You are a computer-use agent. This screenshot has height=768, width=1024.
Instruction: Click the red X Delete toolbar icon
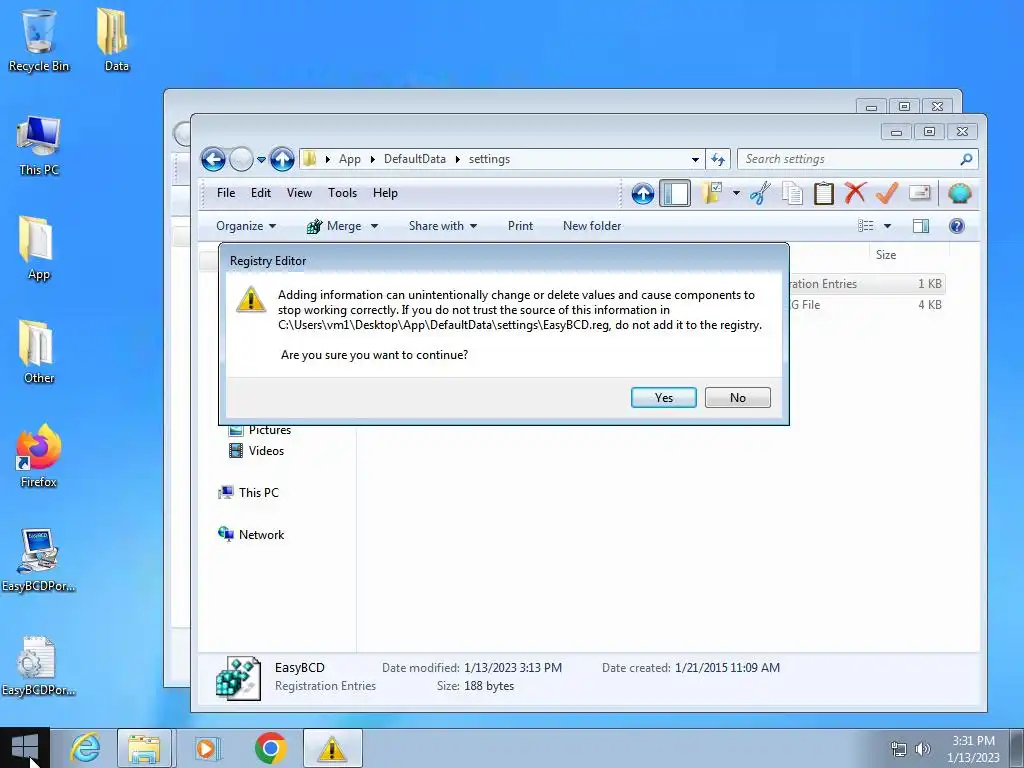tap(855, 193)
